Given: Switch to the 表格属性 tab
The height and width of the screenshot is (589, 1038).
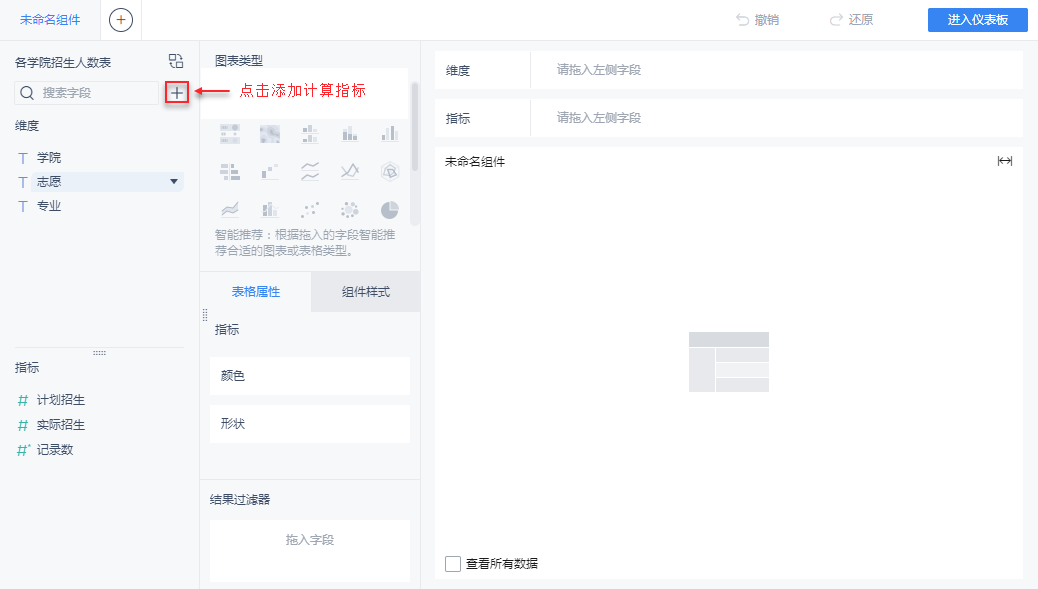Looking at the screenshot, I should 256,292.
